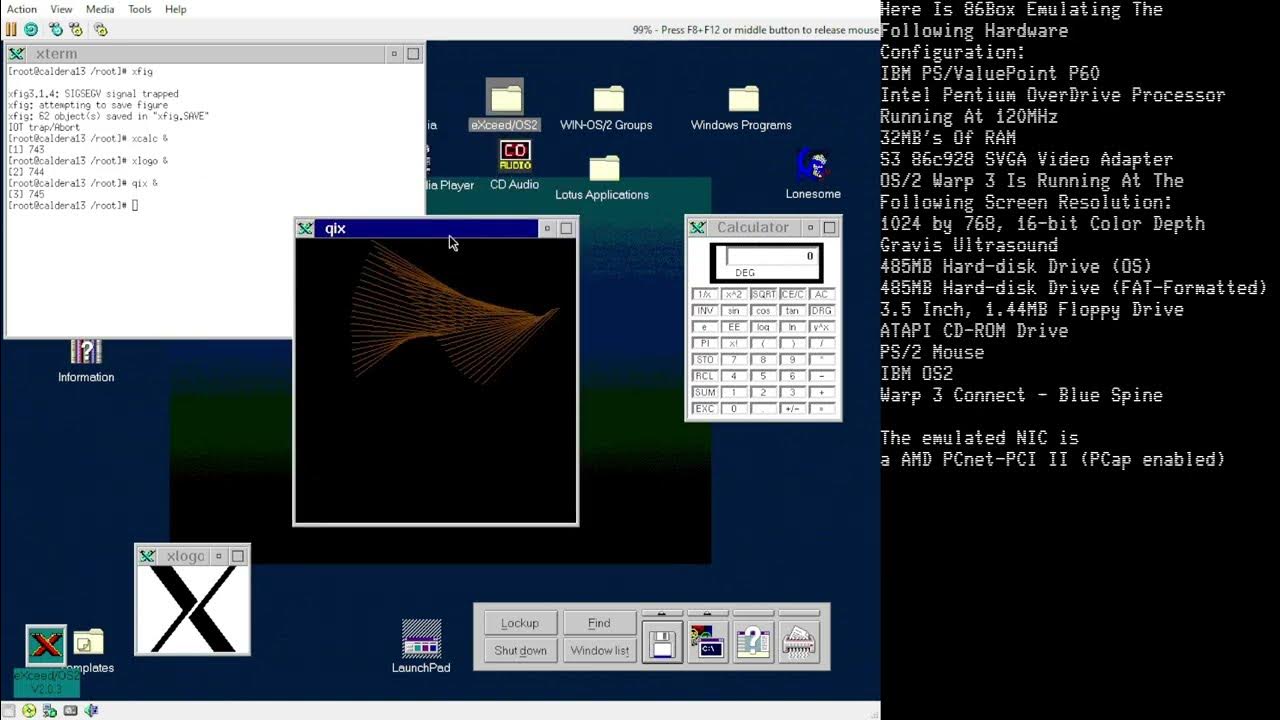Expand drawer above Shredder LaunchPad icon
Screen dimensions: 1280x720
click(798, 613)
